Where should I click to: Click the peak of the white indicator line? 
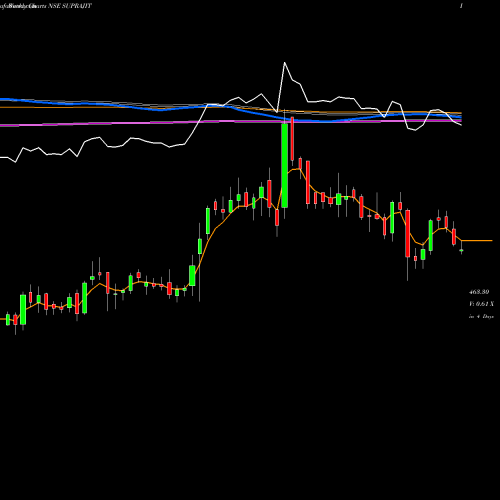pos(284,62)
